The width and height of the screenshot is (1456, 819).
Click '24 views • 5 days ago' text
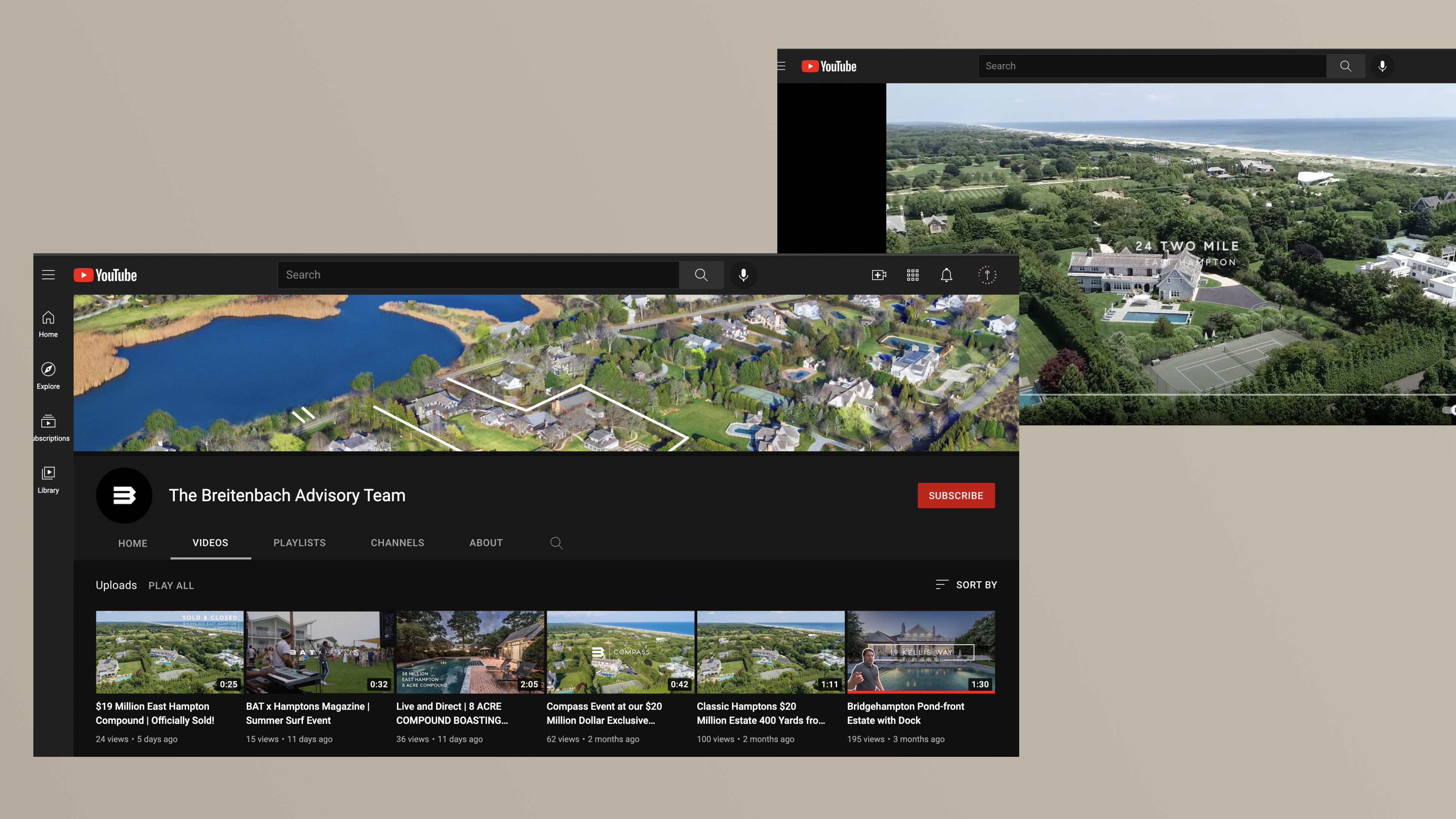[x=136, y=739]
